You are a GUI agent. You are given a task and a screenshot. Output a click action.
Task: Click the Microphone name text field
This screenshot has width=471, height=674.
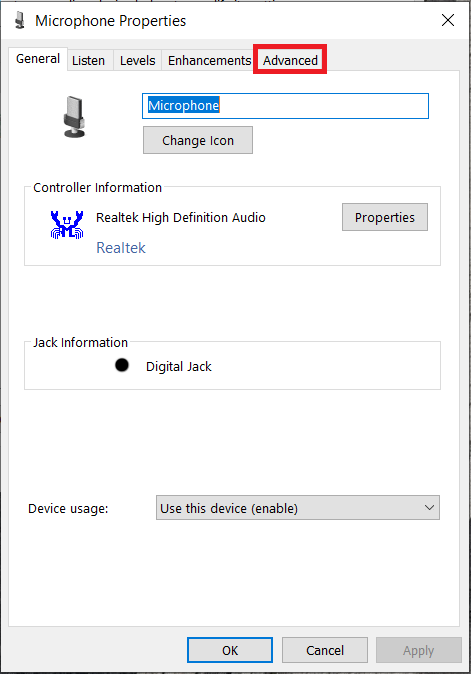tap(285, 106)
